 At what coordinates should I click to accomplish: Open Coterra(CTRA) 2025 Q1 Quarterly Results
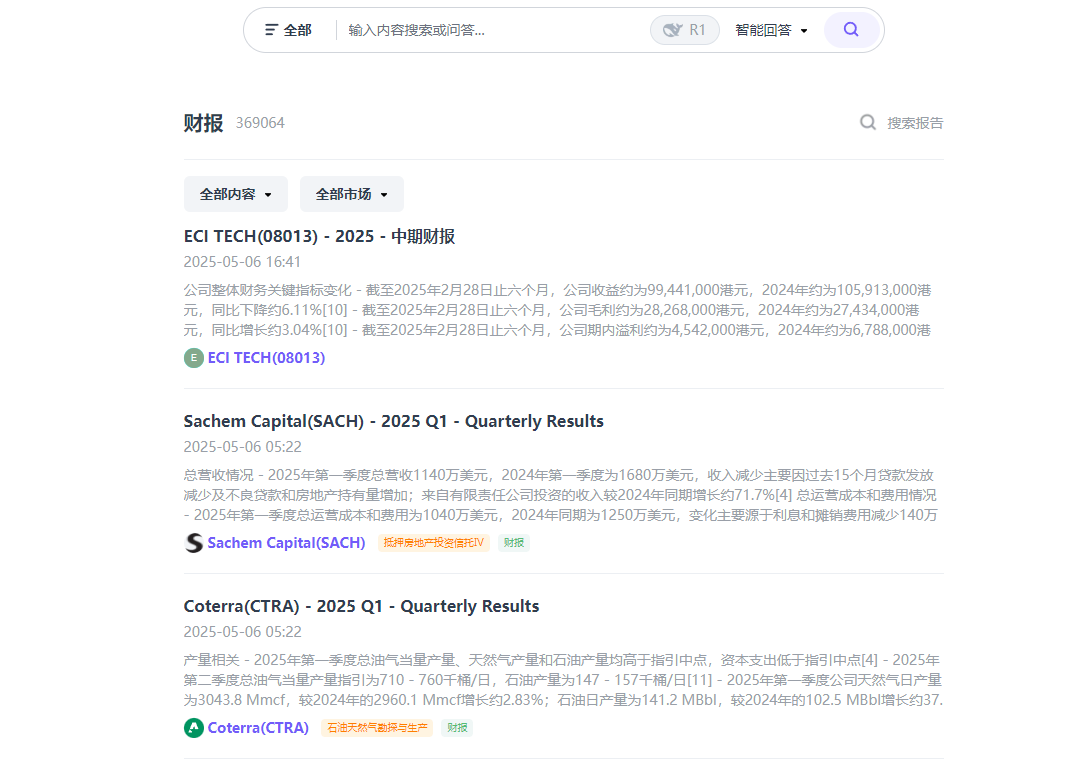coord(362,606)
